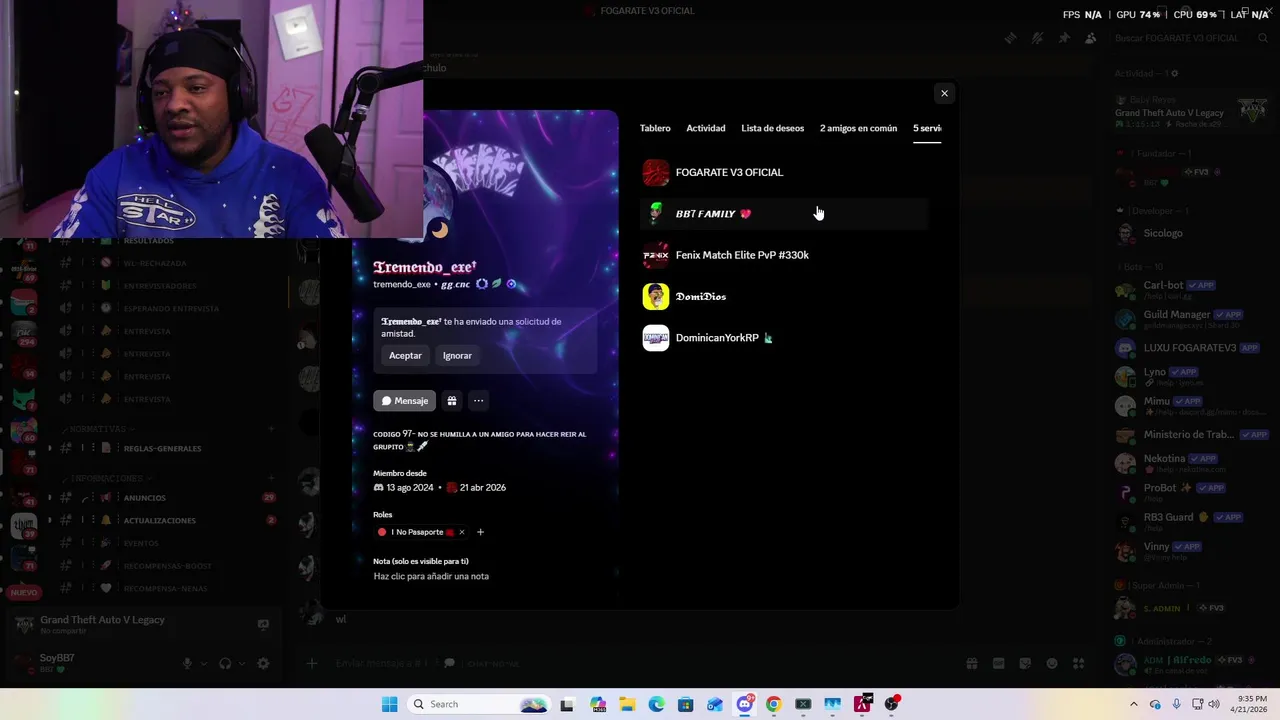Click the Mensaje button
Screen dimensions: 1280x720
[404, 401]
